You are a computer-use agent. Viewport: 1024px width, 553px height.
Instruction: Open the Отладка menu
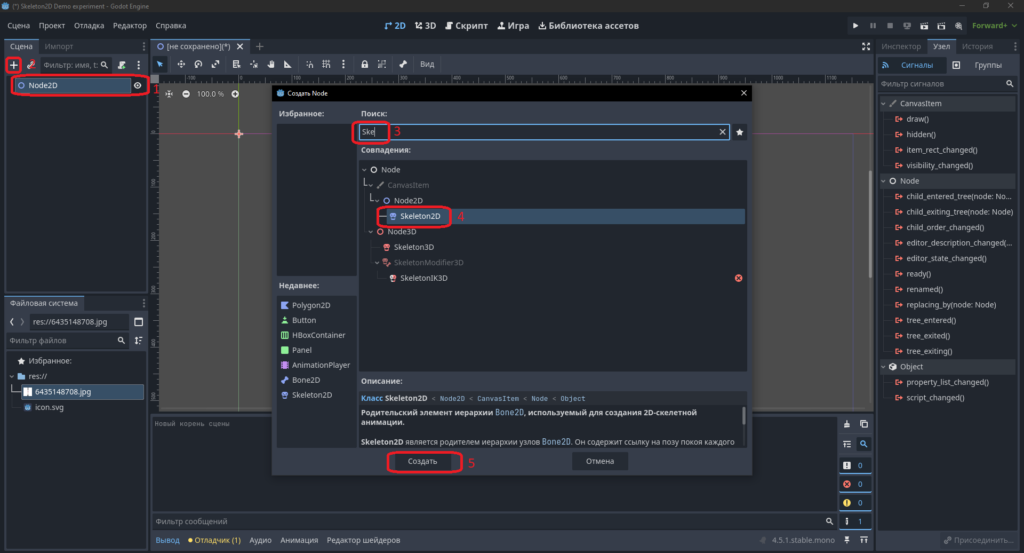tap(89, 25)
